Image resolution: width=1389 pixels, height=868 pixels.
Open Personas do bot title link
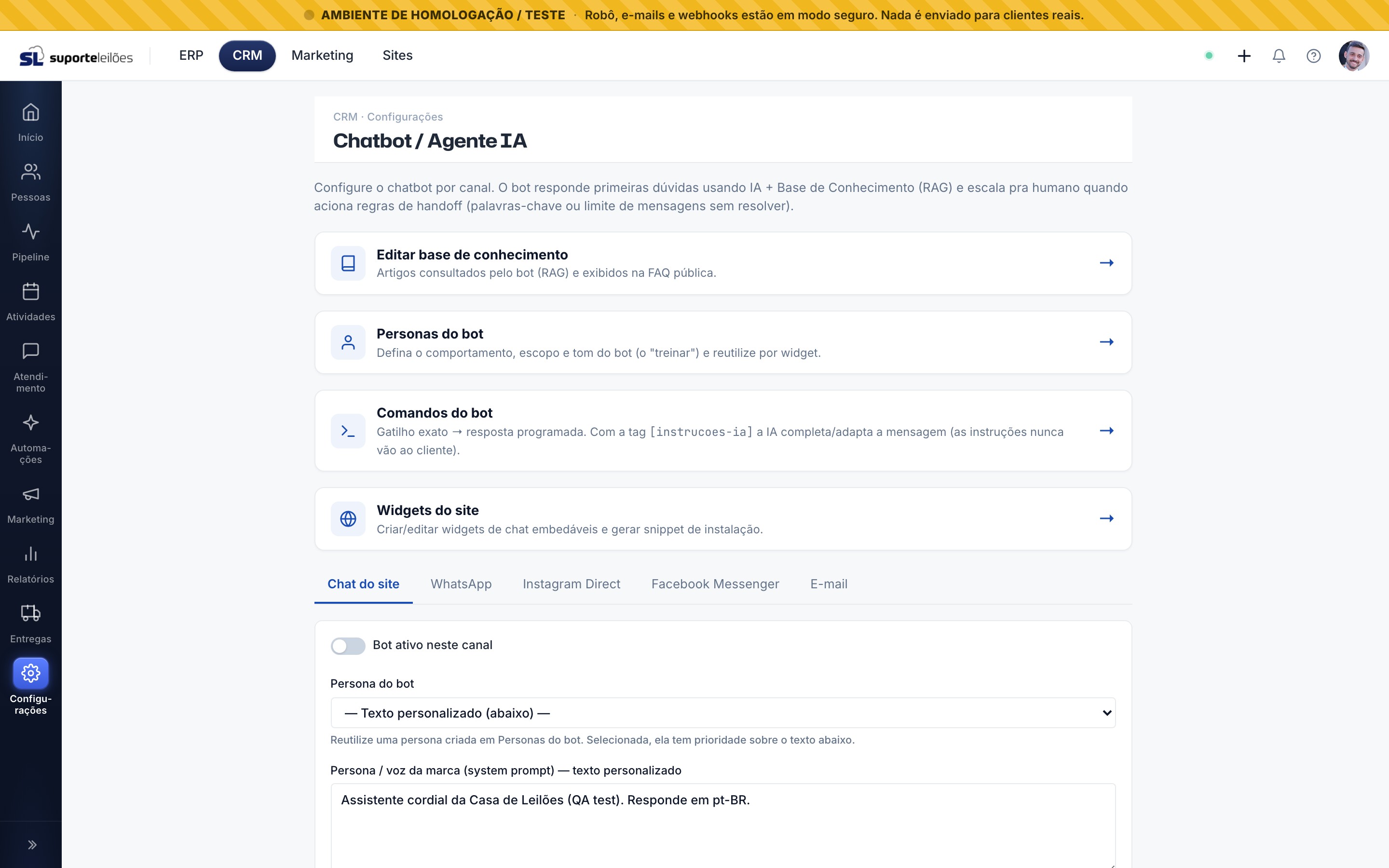[429, 334]
